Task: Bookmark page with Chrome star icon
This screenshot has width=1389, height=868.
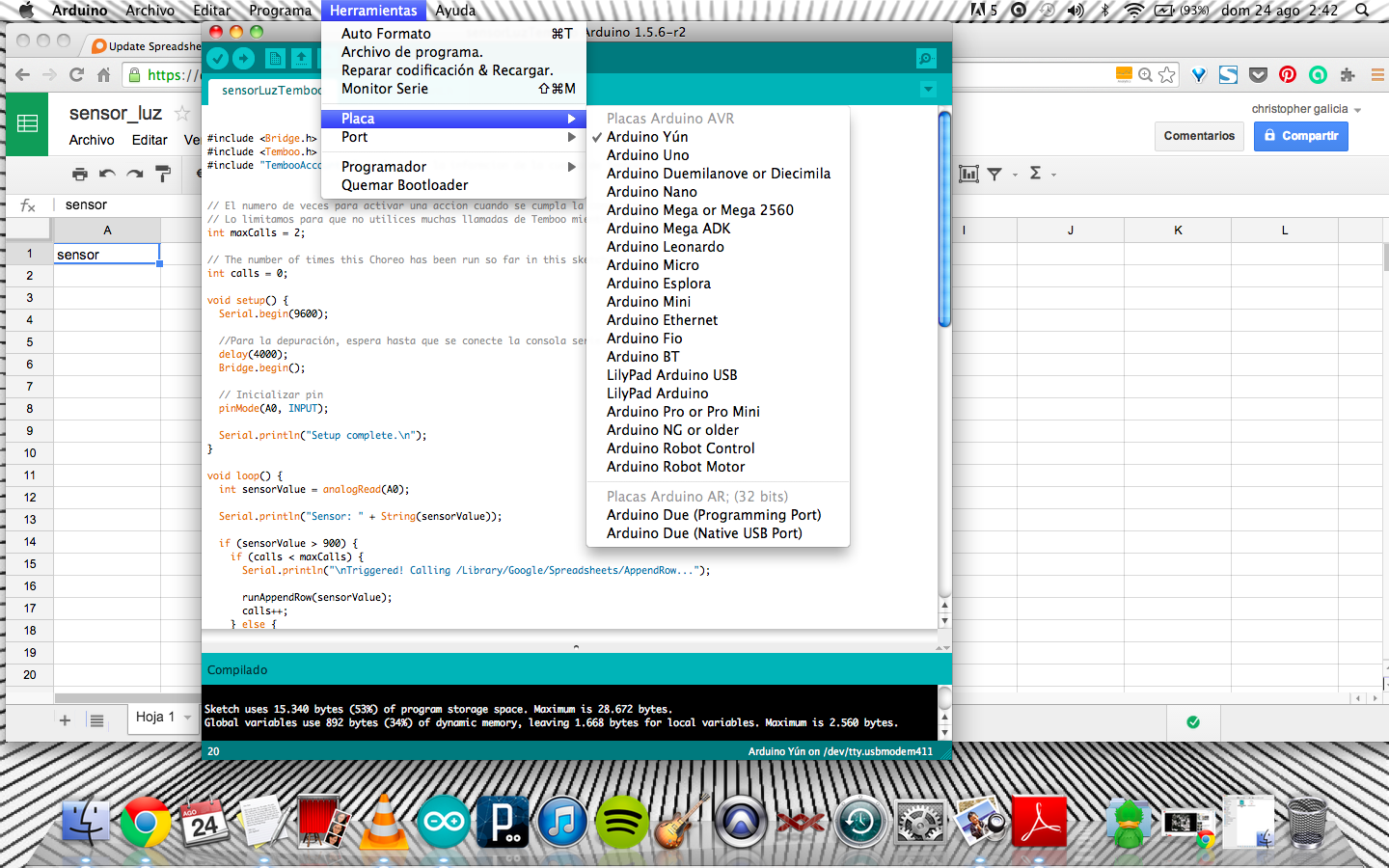Action: pyautogui.click(x=1167, y=74)
